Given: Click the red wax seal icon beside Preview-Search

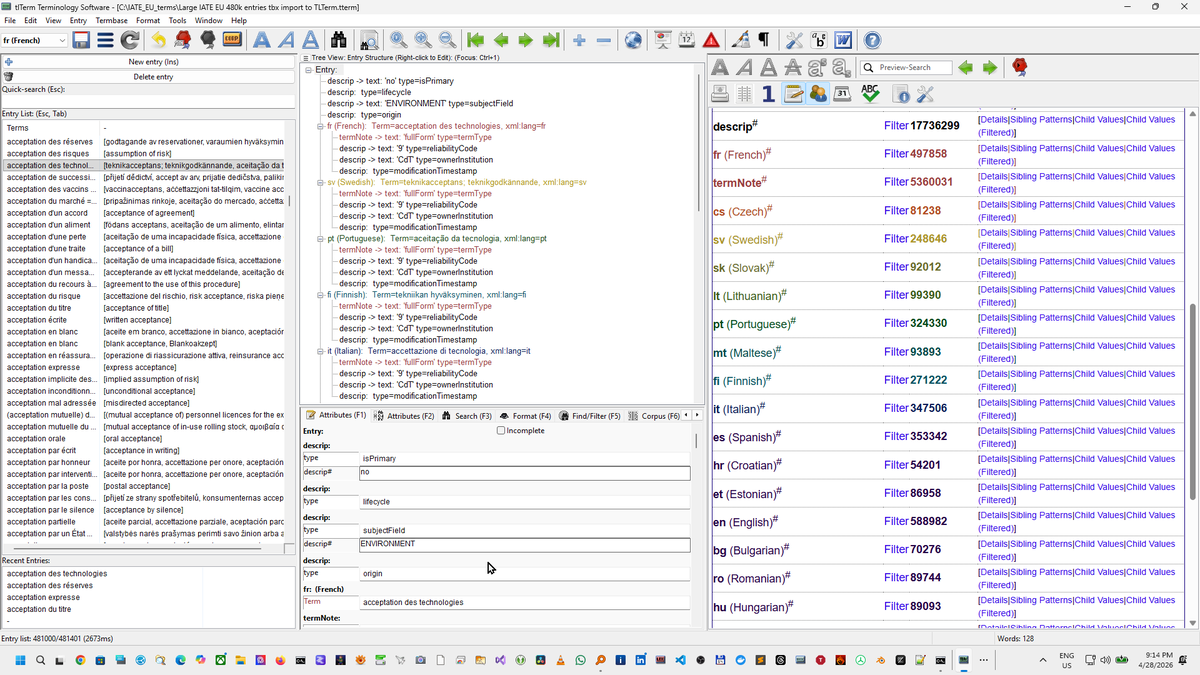Looking at the screenshot, I should coord(1021,67).
